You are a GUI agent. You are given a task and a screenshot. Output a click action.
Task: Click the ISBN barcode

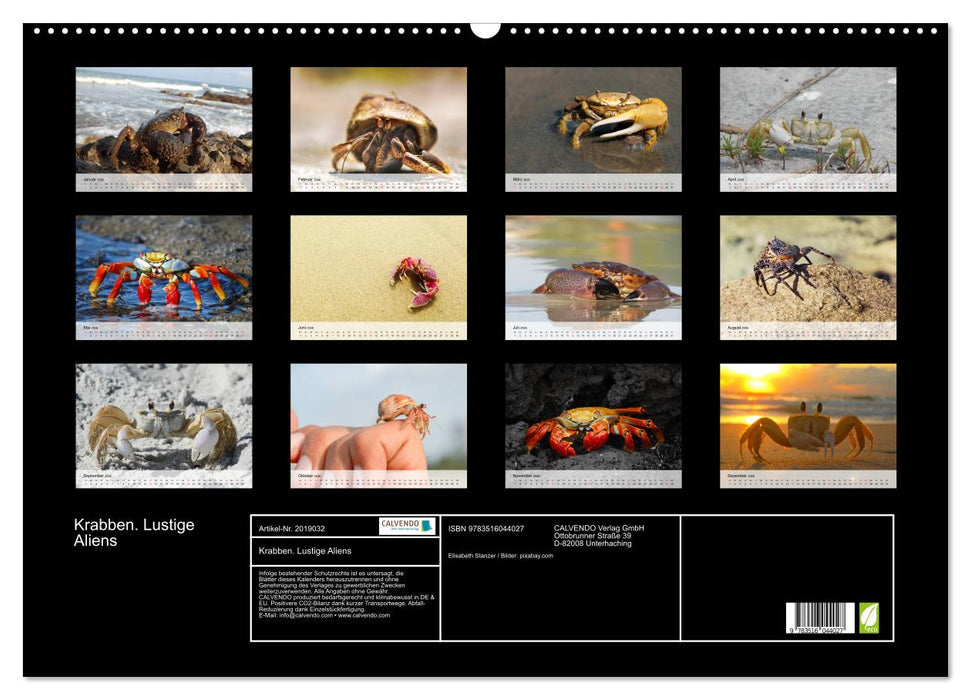[x=820, y=618]
